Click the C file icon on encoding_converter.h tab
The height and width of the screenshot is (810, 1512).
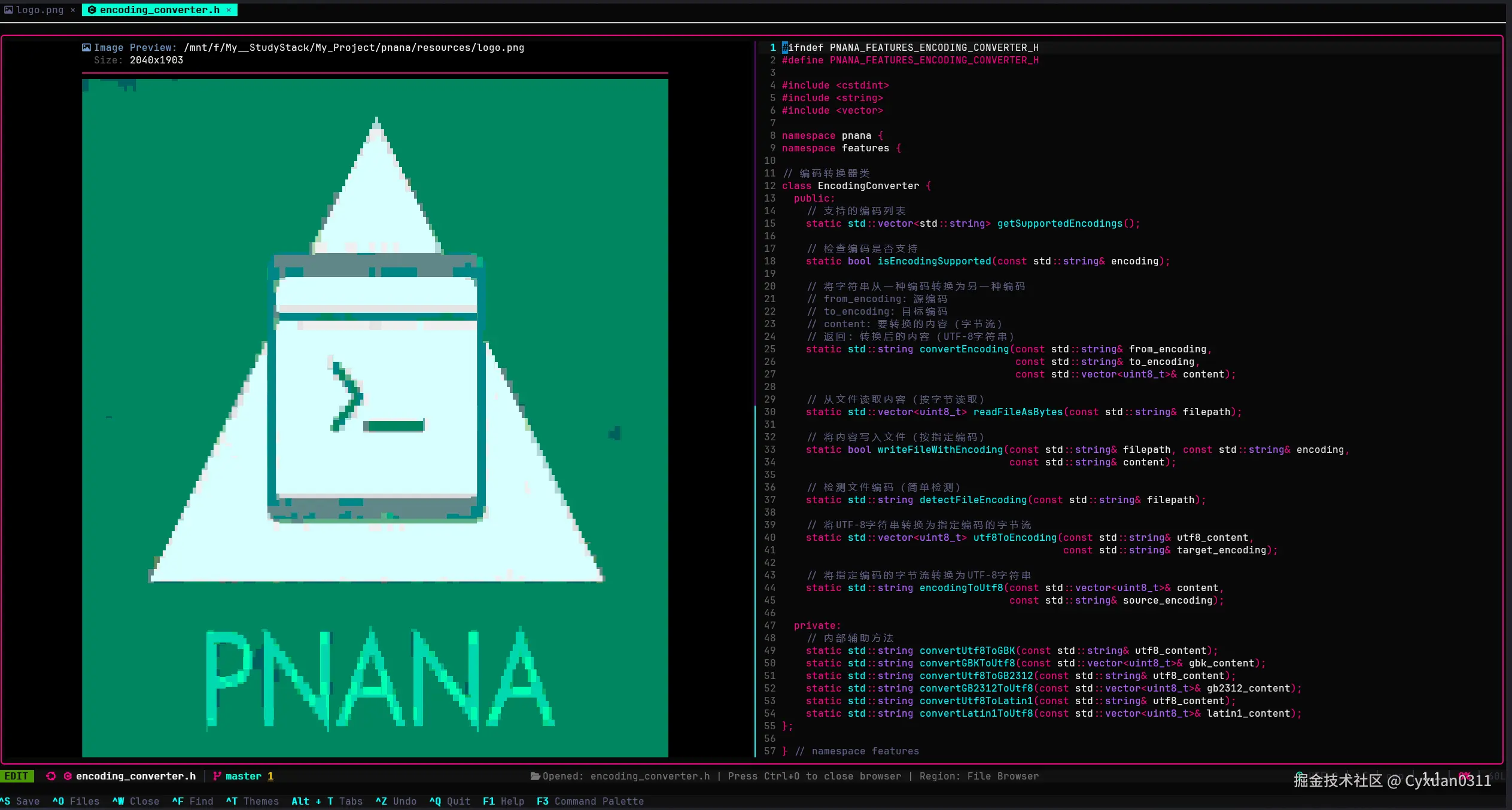tap(92, 10)
